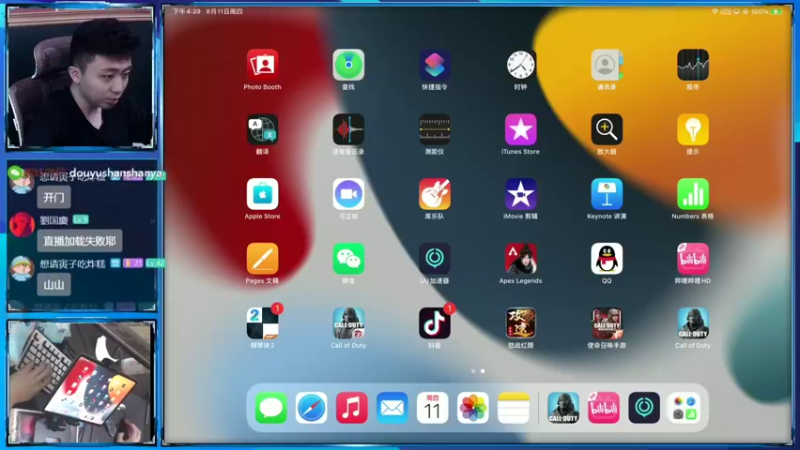Viewport: 800px width, 450px height.
Task: Click the douyushanshanya overlay text
Action: [x=116, y=173]
